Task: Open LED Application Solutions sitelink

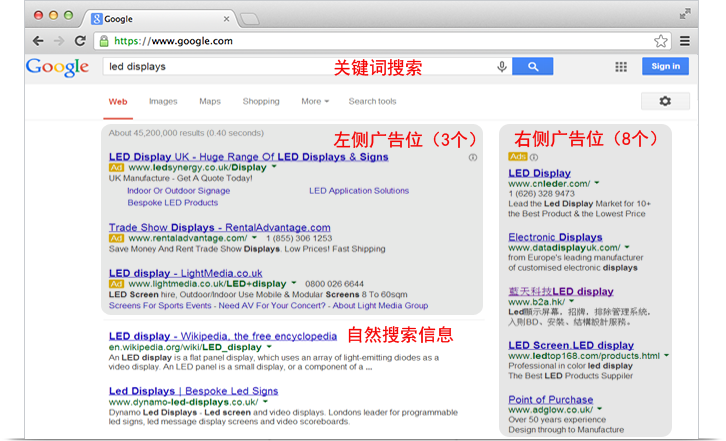Action: coord(359,191)
